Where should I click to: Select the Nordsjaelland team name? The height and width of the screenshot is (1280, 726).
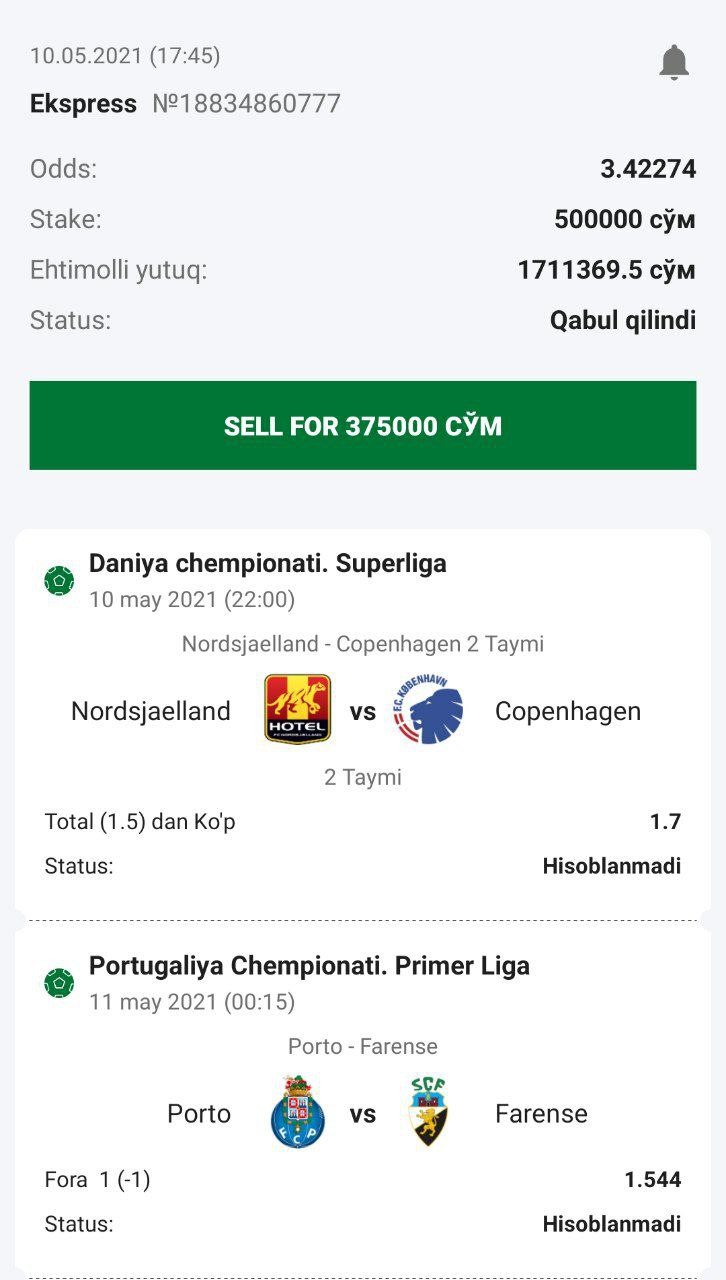[151, 711]
